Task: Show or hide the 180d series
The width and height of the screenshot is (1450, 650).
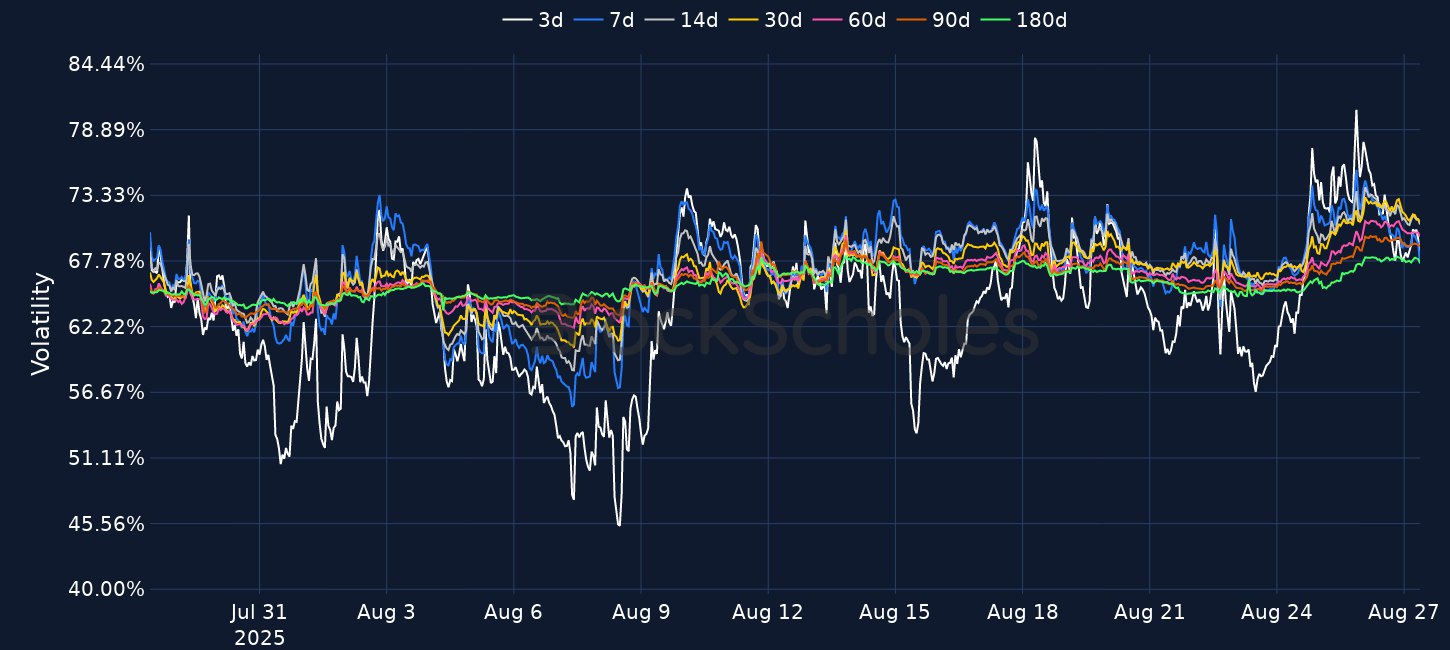Action: click(1023, 20)
